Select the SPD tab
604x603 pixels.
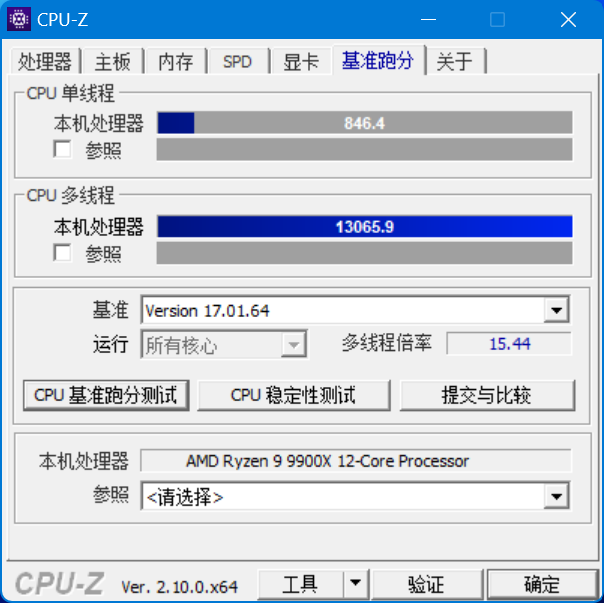(x=238, y=61)
